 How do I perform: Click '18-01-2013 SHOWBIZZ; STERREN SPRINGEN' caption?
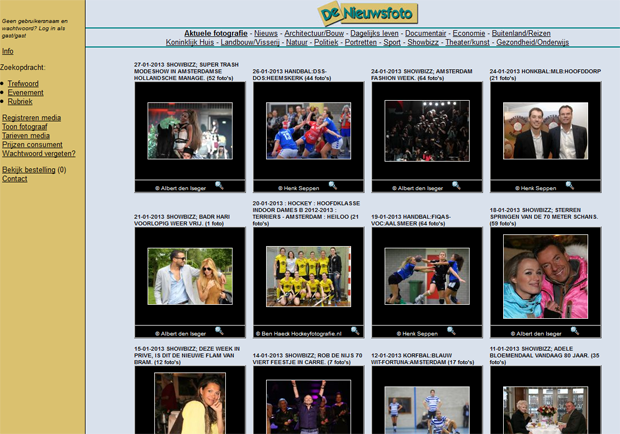544,217
